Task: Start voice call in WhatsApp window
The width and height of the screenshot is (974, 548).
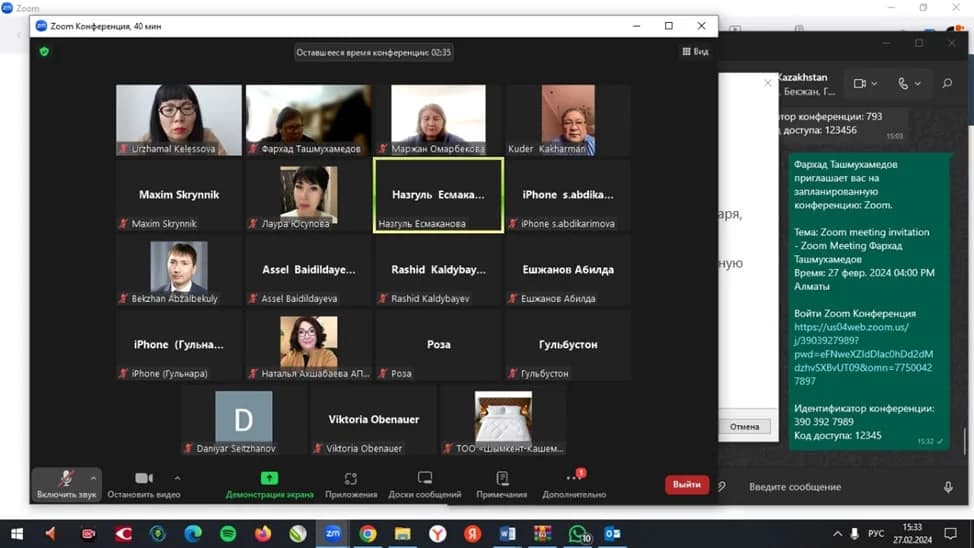Action: pyautogui.click(x=903, y=83)
